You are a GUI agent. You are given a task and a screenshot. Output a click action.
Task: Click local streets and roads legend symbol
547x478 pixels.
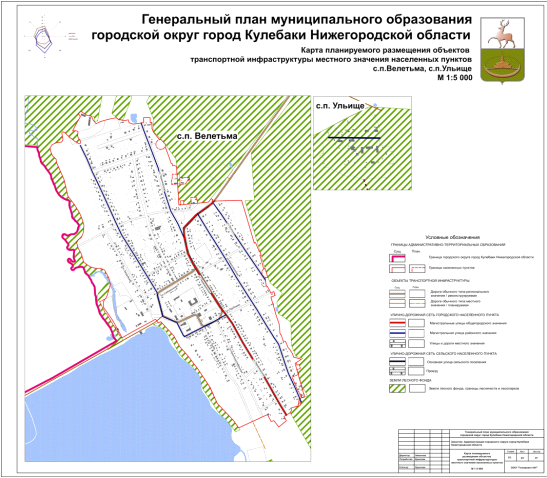(x=397, y=343)
